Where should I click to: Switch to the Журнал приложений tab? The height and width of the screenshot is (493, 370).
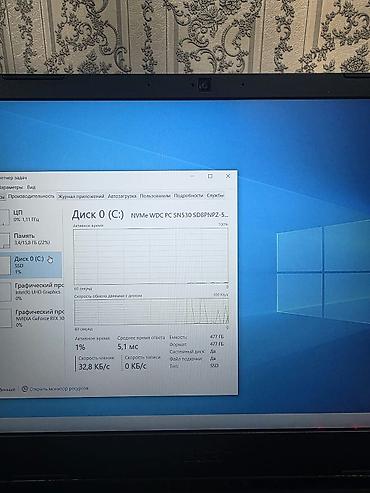coord(81,196)
